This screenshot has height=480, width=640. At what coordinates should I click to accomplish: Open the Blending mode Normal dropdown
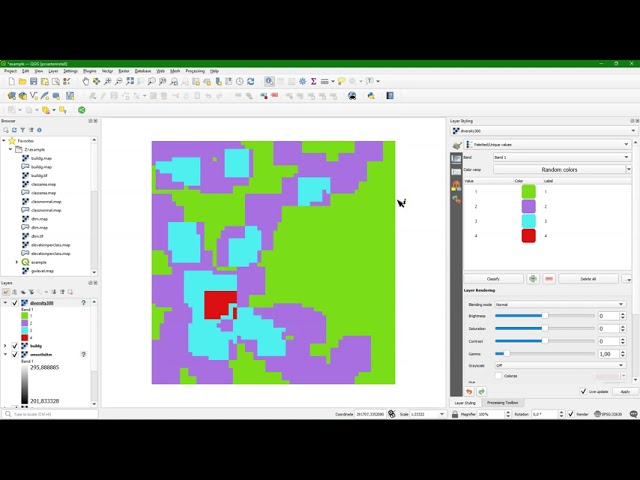(560, 304)
